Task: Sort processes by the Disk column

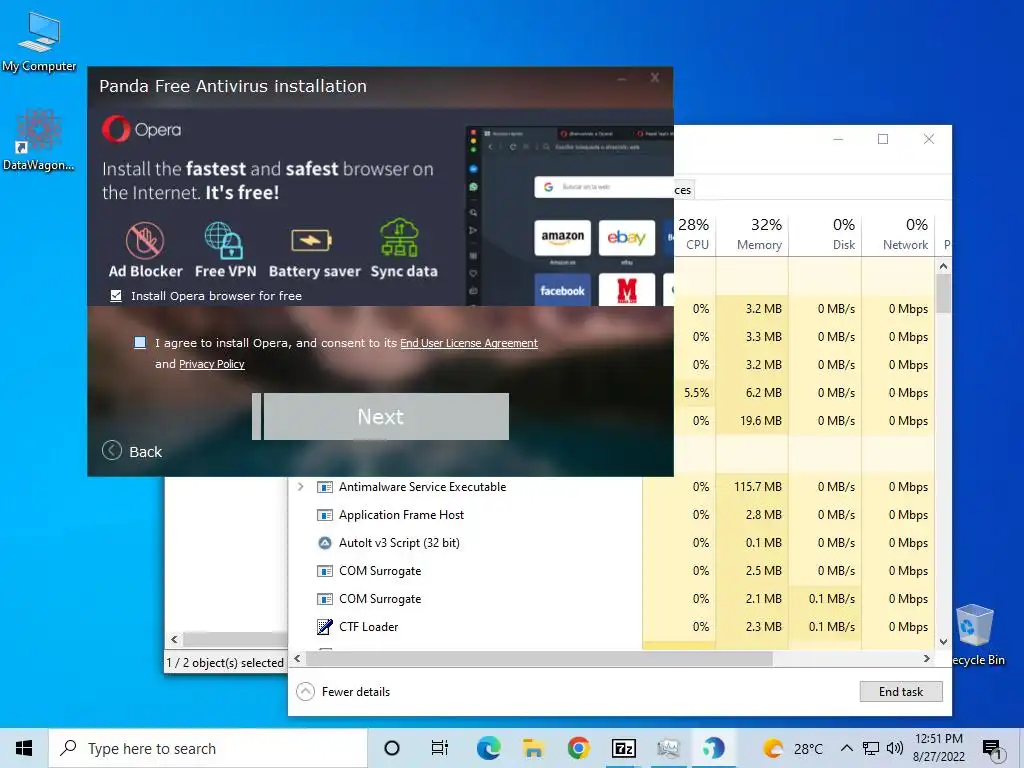Action: coord(825,234)
